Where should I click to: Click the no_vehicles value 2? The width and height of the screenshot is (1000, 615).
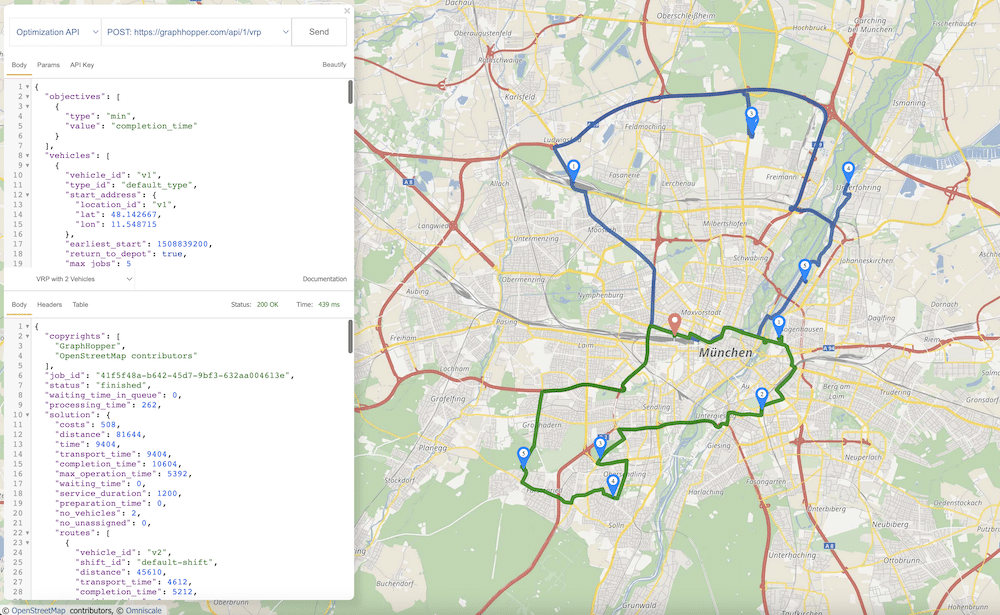(134, 514)
